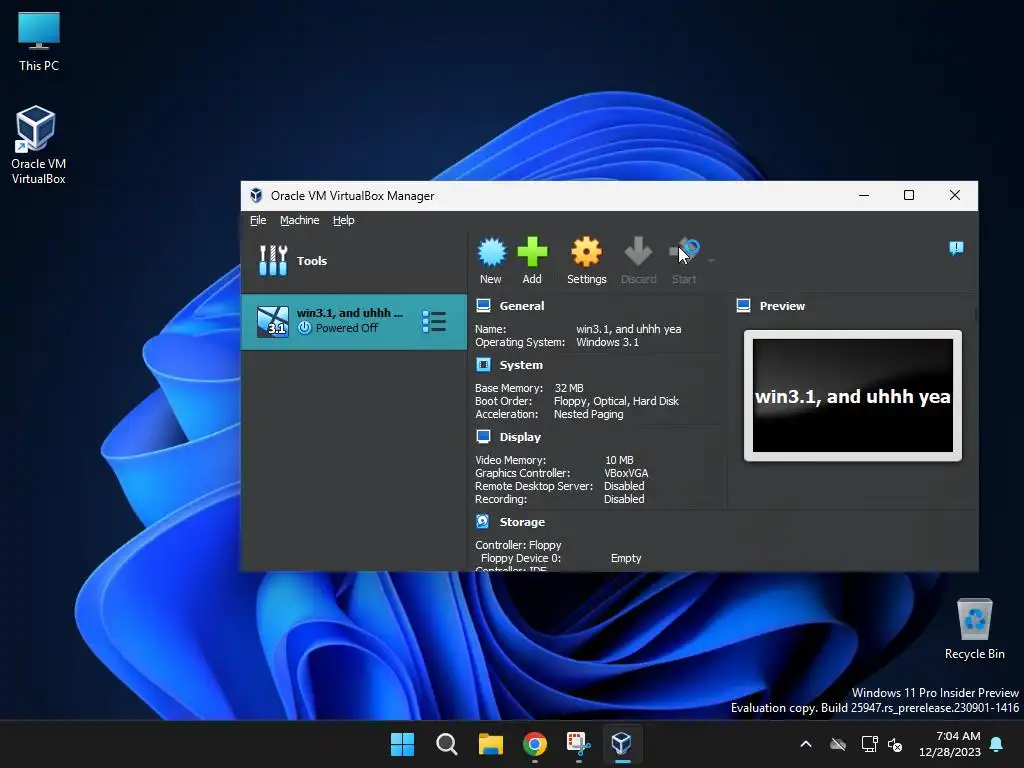Viewport: 1024px width, 768px height.
Task: Expand the hidden system tray icons chevron
Action: tap(806, 744)
